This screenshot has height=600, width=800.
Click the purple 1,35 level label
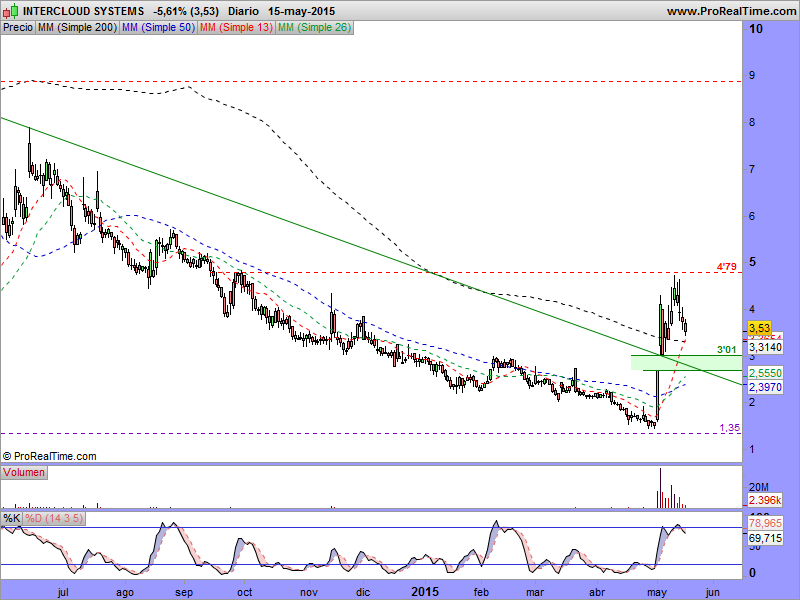coord(730,428)
